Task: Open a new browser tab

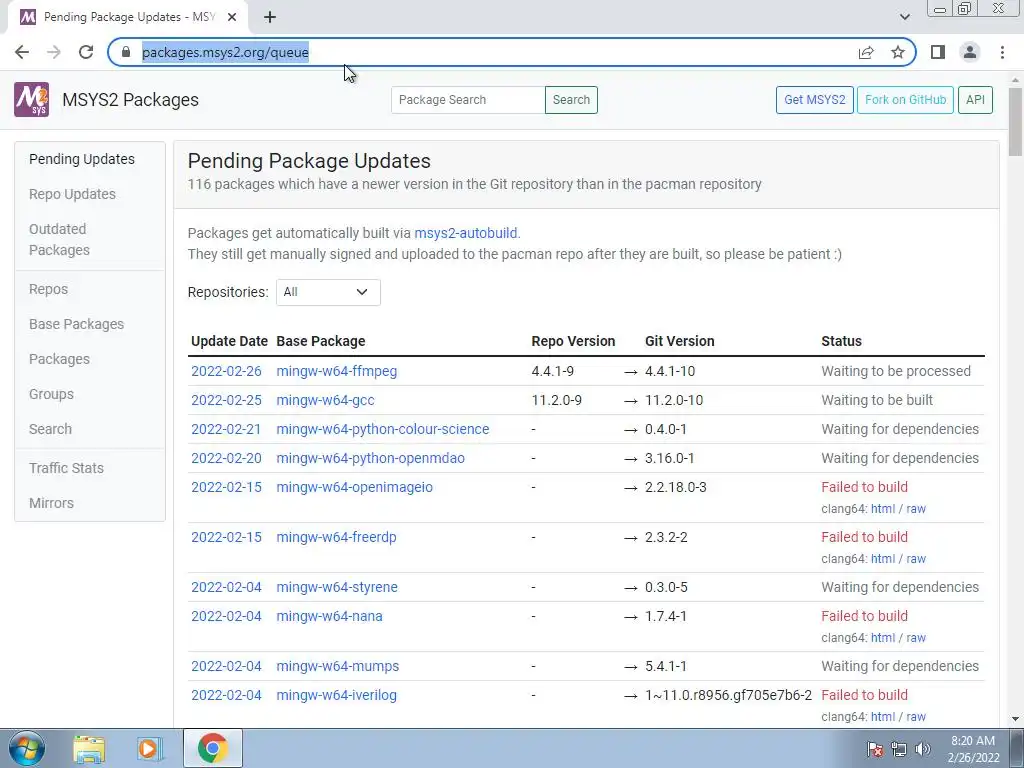Action: click(x=270, y=17)
